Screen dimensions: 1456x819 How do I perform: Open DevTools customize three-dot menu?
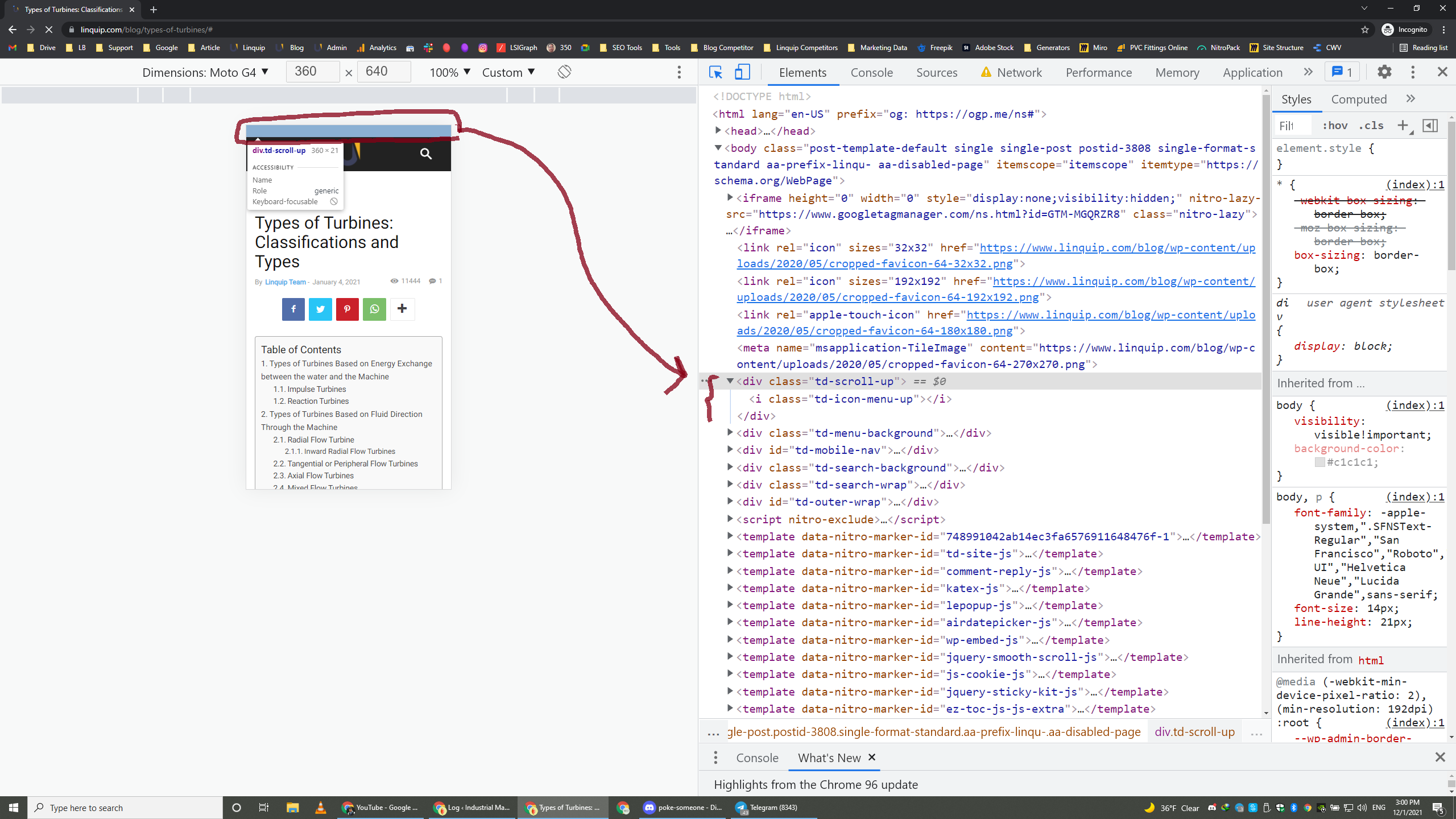1413,72
